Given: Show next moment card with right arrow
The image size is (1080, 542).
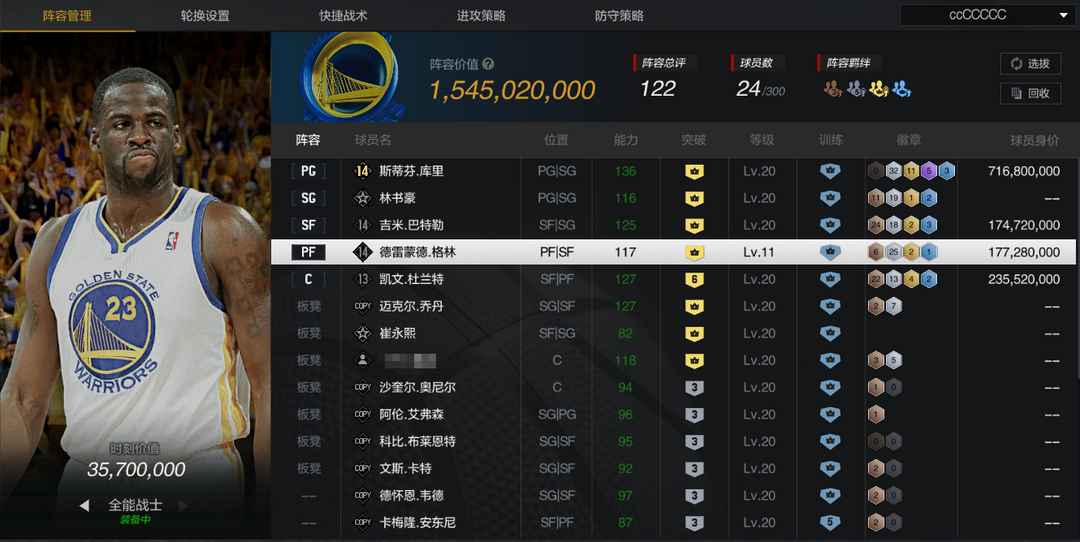Looking at the screenshot, I should (183, 505).
